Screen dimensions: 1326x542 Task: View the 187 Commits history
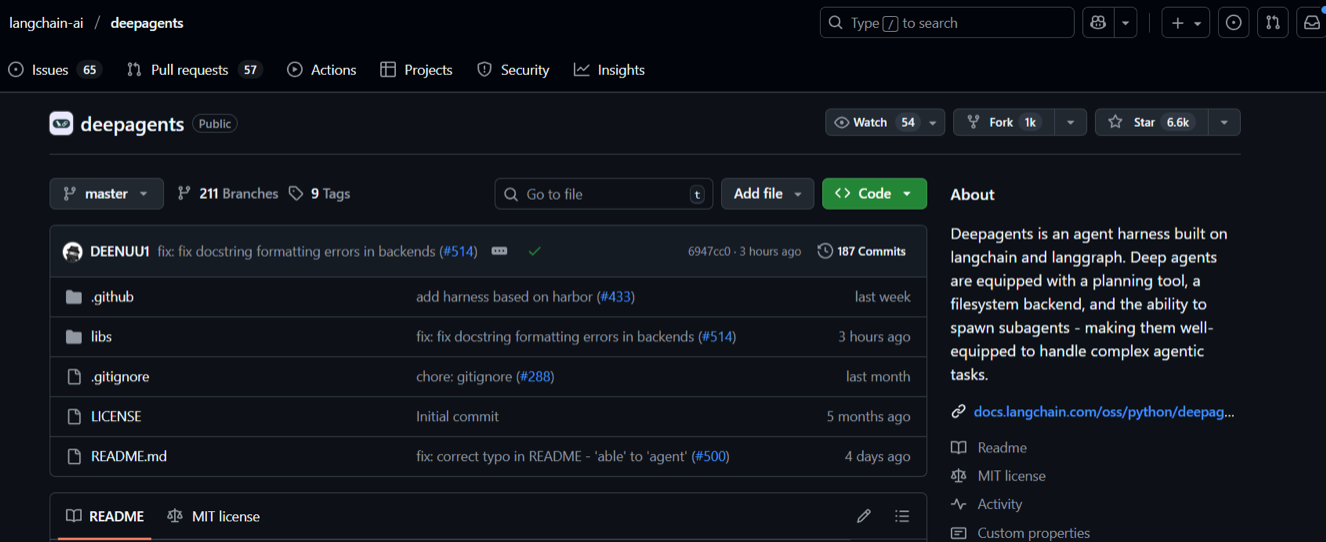coord(861,251)
